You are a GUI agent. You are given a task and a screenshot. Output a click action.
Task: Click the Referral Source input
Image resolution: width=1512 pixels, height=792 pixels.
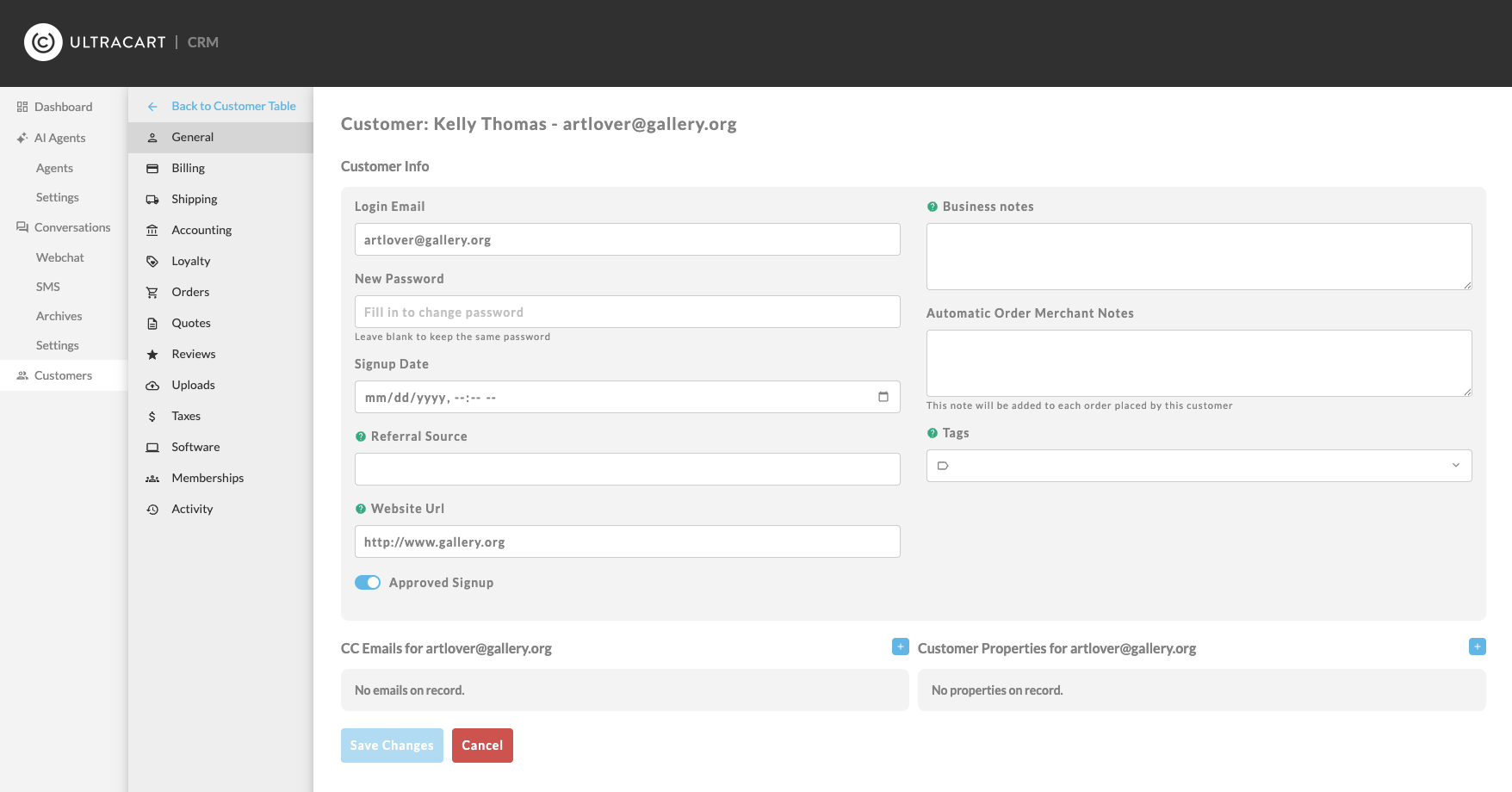click(x=627, y=469)
